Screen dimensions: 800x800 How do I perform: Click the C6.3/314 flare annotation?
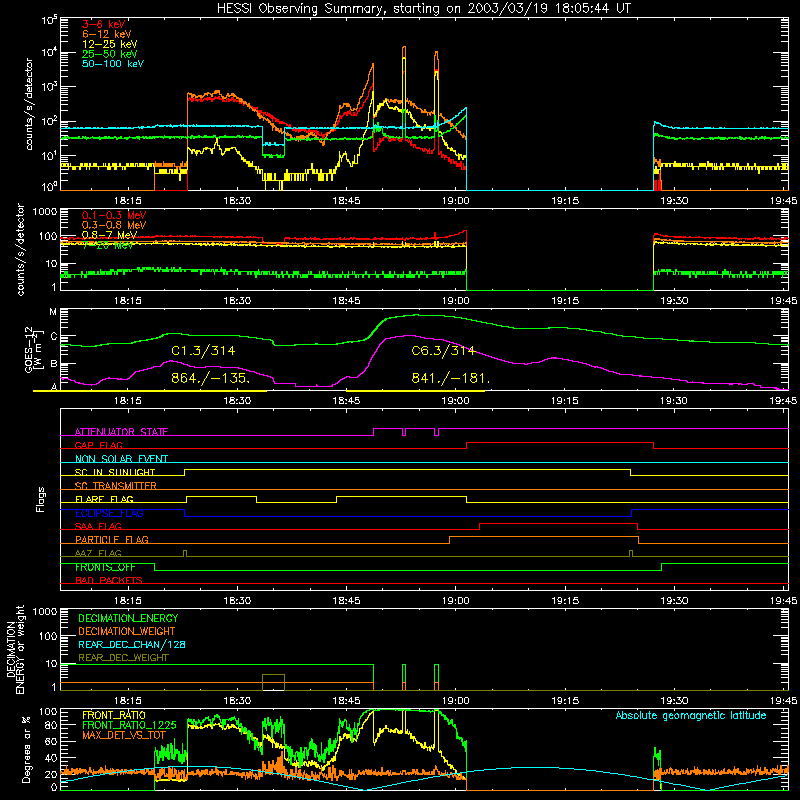pos(443,351)
